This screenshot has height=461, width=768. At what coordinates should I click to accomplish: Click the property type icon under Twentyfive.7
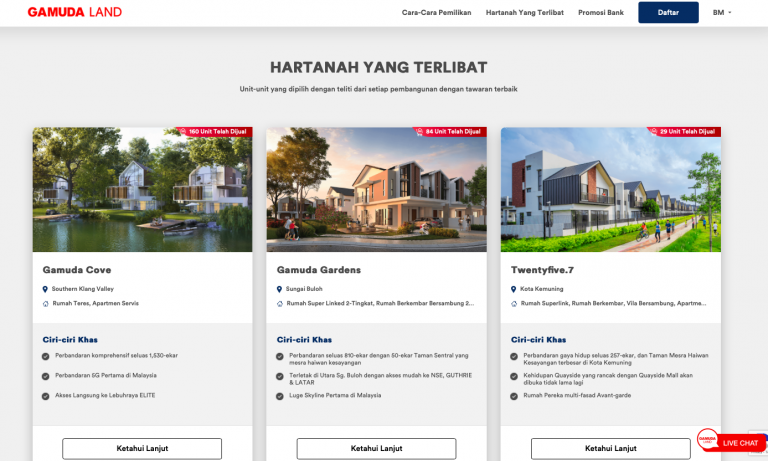(x=514, y=303)
